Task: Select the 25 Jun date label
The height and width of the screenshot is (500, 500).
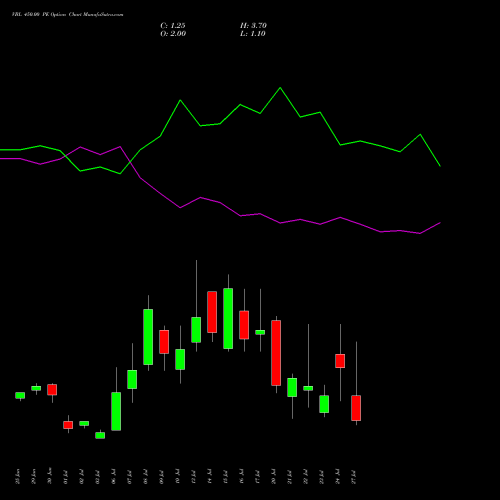Action: click(18, 476)
